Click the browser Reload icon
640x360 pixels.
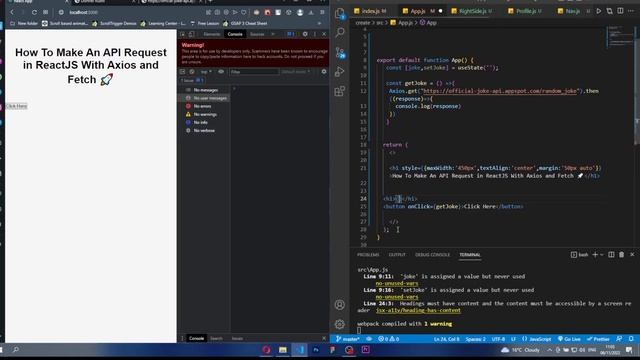(34, 12)
